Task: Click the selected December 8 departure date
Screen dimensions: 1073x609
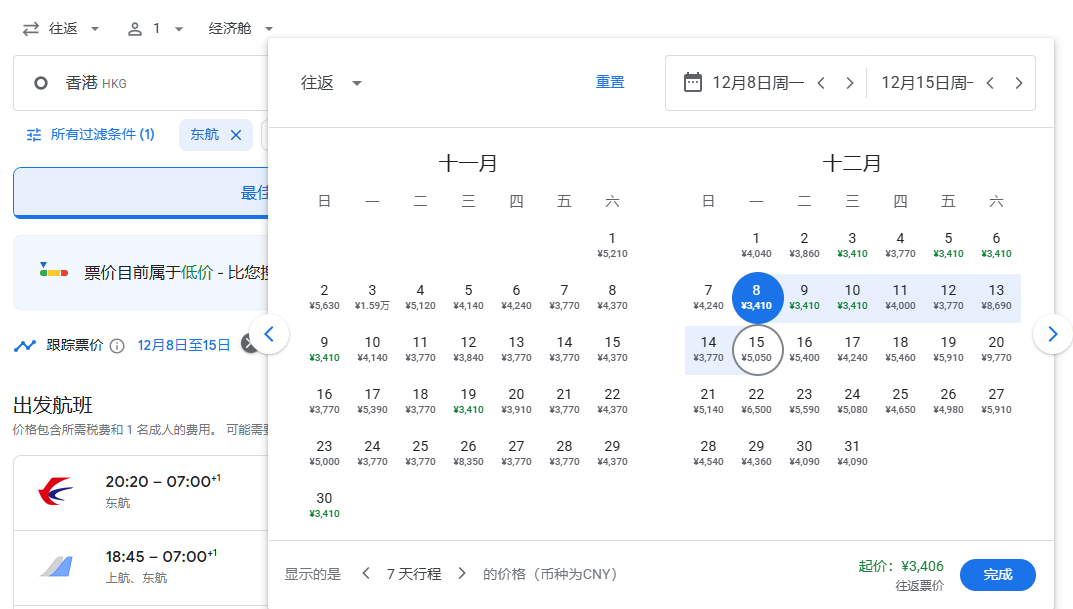Action: tap(756, 298)
